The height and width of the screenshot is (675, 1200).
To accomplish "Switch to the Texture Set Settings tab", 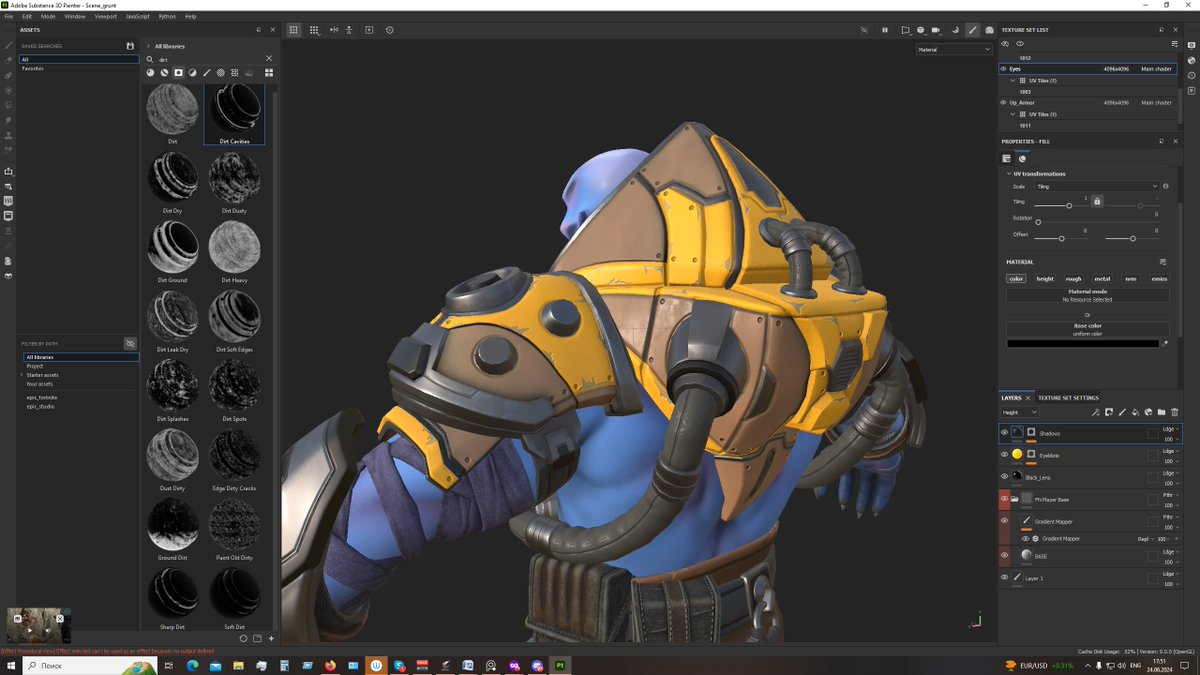I will 1068,398.
